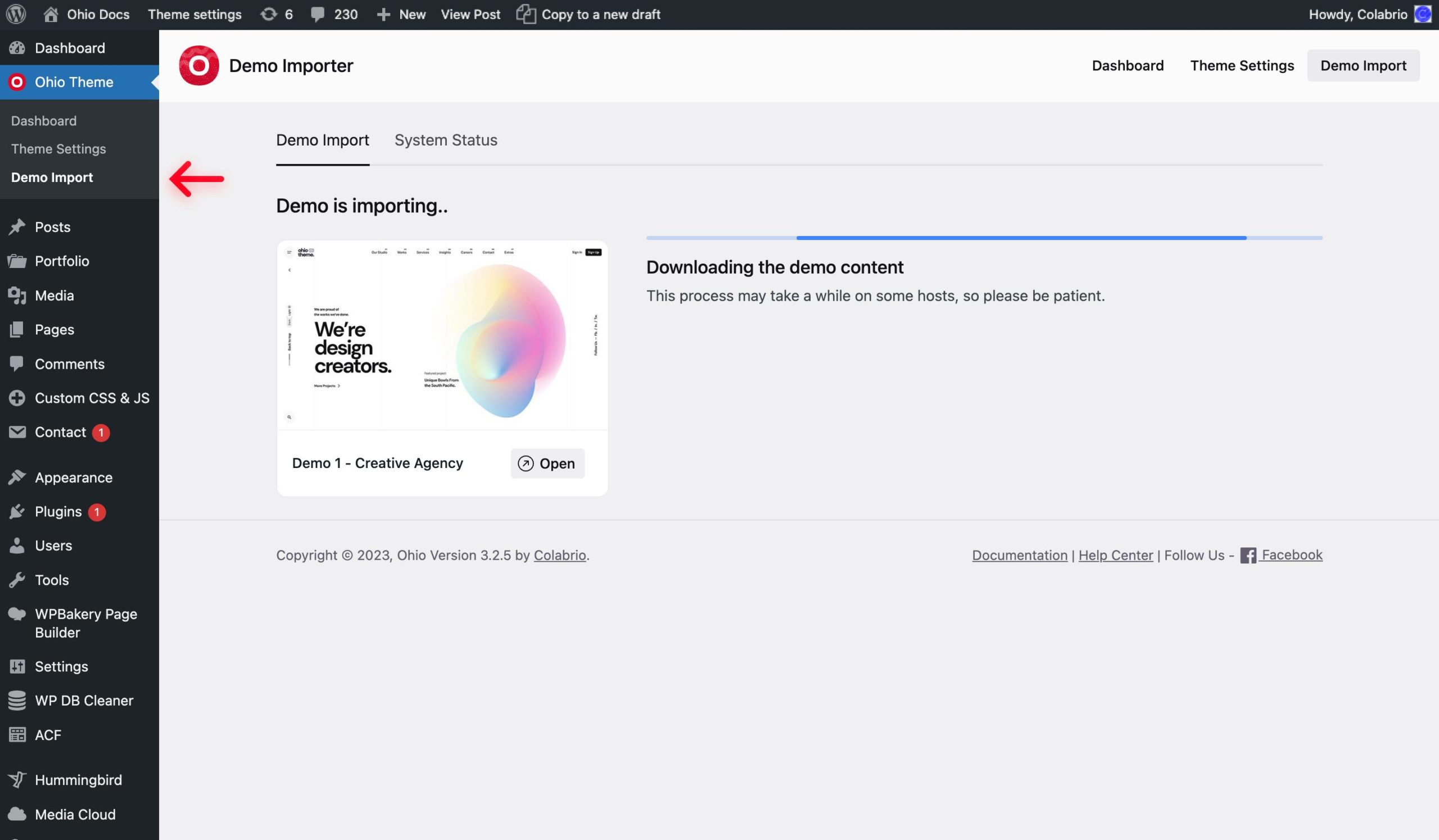This screenshot has height=840, width=1439.
Task: Click the Ohio red logo beside Demo Importer
Action: pyautogui.click(x=198, y=66)
